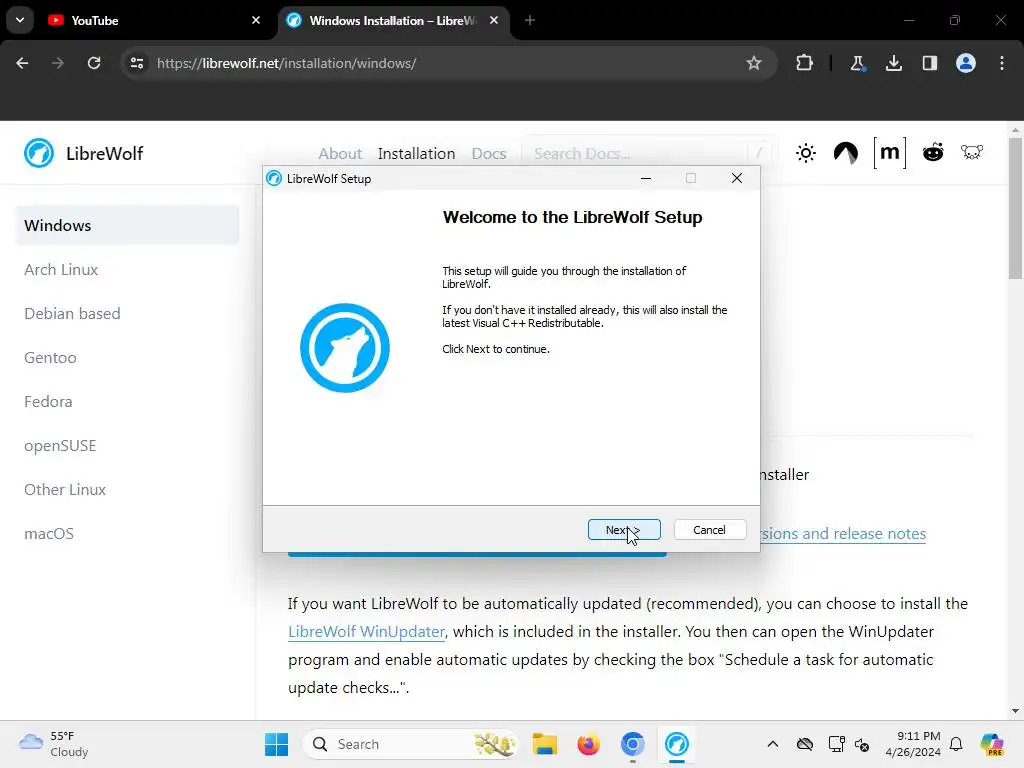Open the Codeberg mountain icon link
This screenshot has width=1024, height=768.
coord(846,153)
